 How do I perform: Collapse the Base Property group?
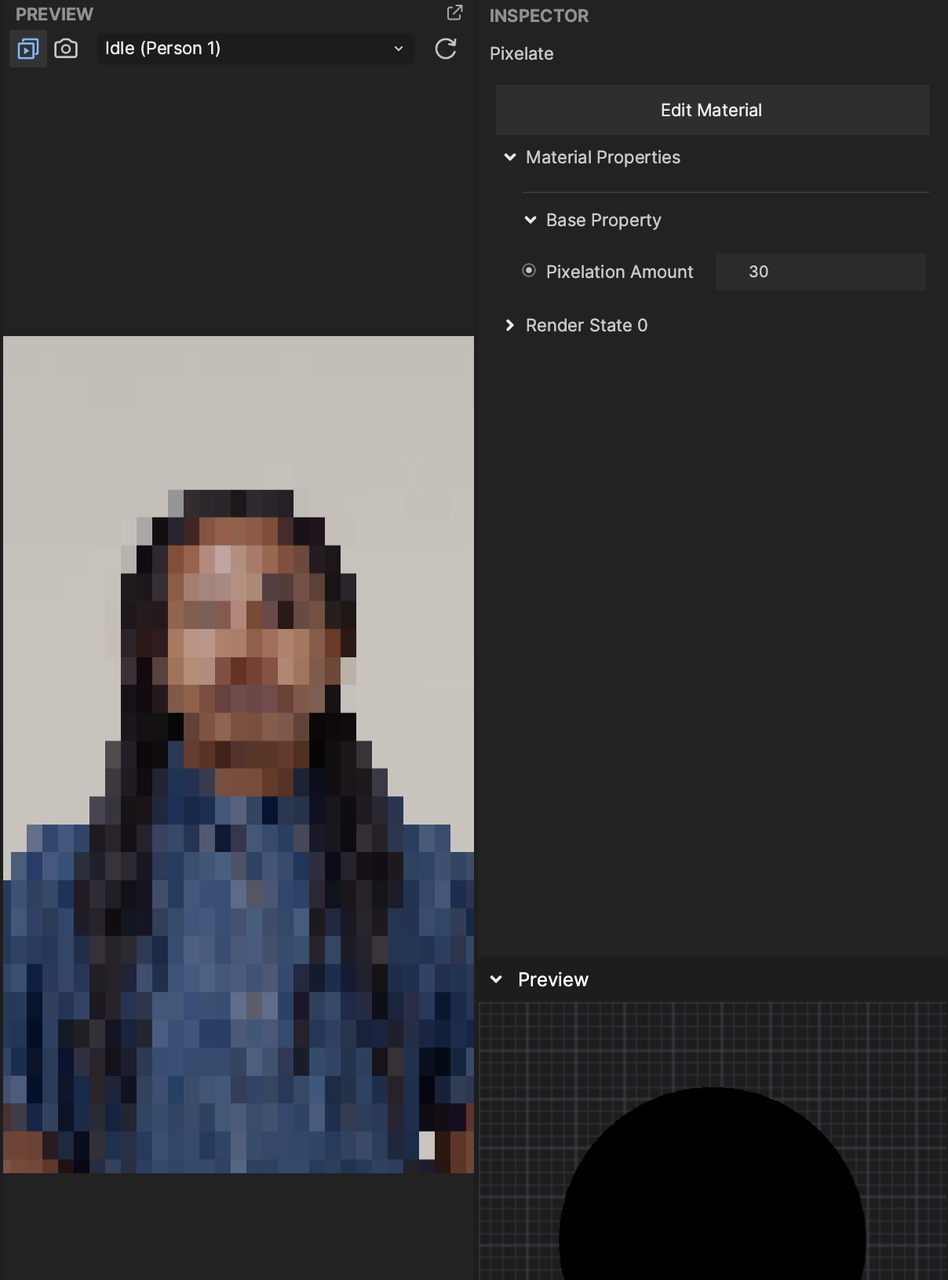[531, 220]
